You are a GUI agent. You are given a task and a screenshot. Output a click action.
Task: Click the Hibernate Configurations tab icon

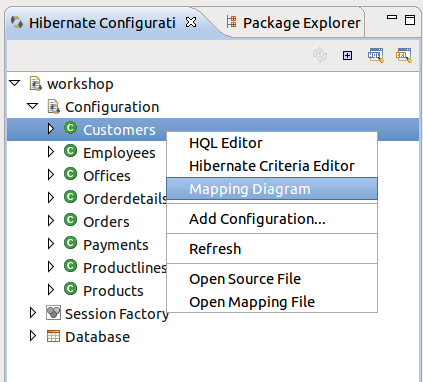17,23
